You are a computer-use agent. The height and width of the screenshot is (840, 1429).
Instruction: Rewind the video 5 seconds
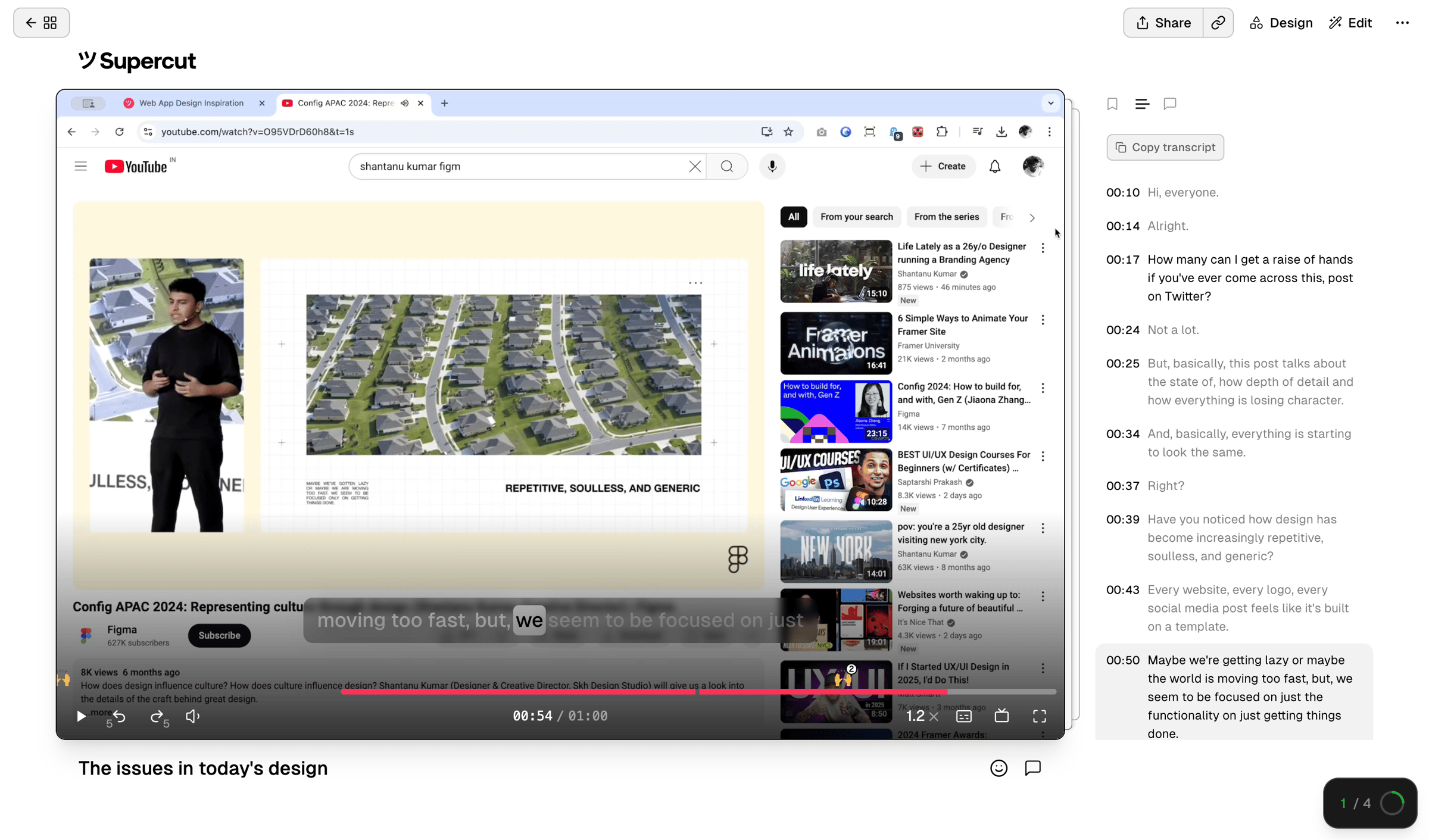click(117, 717)
